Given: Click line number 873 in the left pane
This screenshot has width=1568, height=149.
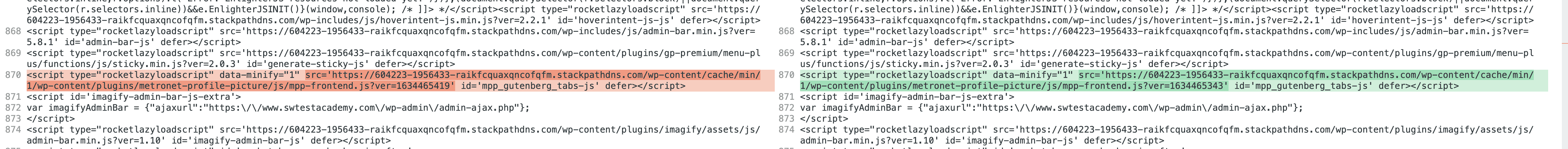Looking at the screenshot, I should click(x=12, y=119).
